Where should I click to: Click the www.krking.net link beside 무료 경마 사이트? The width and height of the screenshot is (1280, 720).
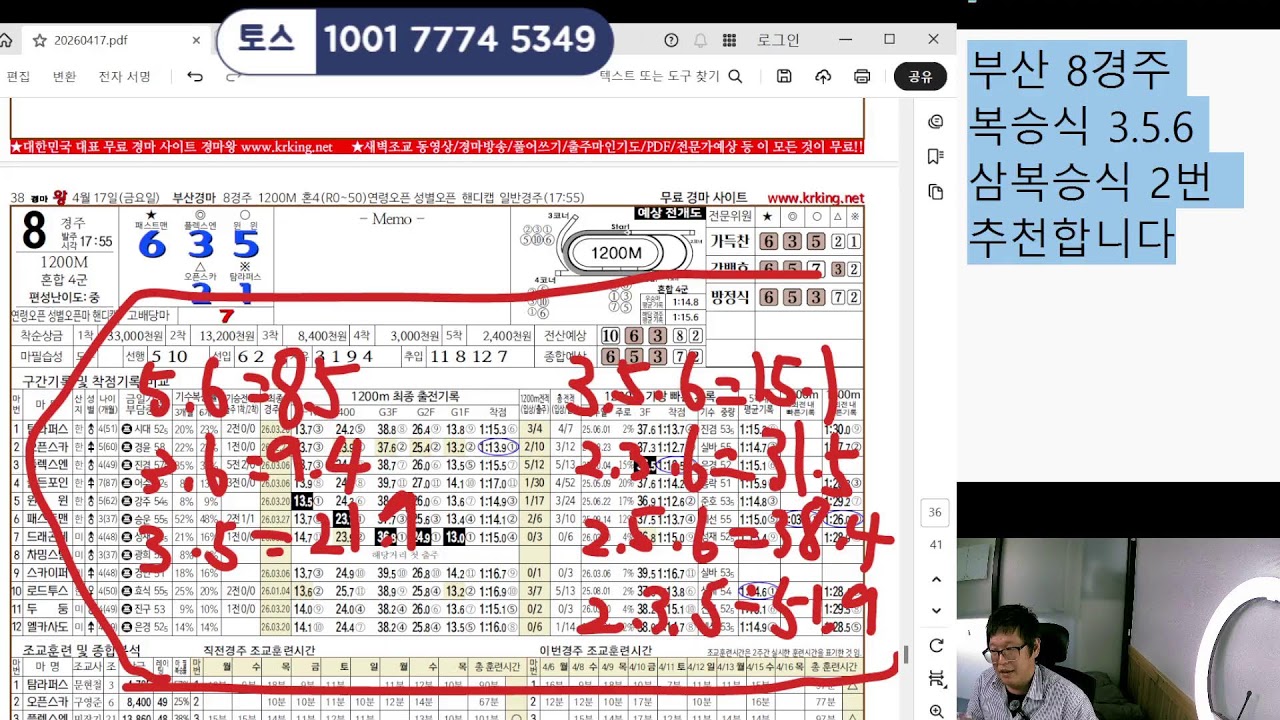pyautogui.click(x=815, y=198)
